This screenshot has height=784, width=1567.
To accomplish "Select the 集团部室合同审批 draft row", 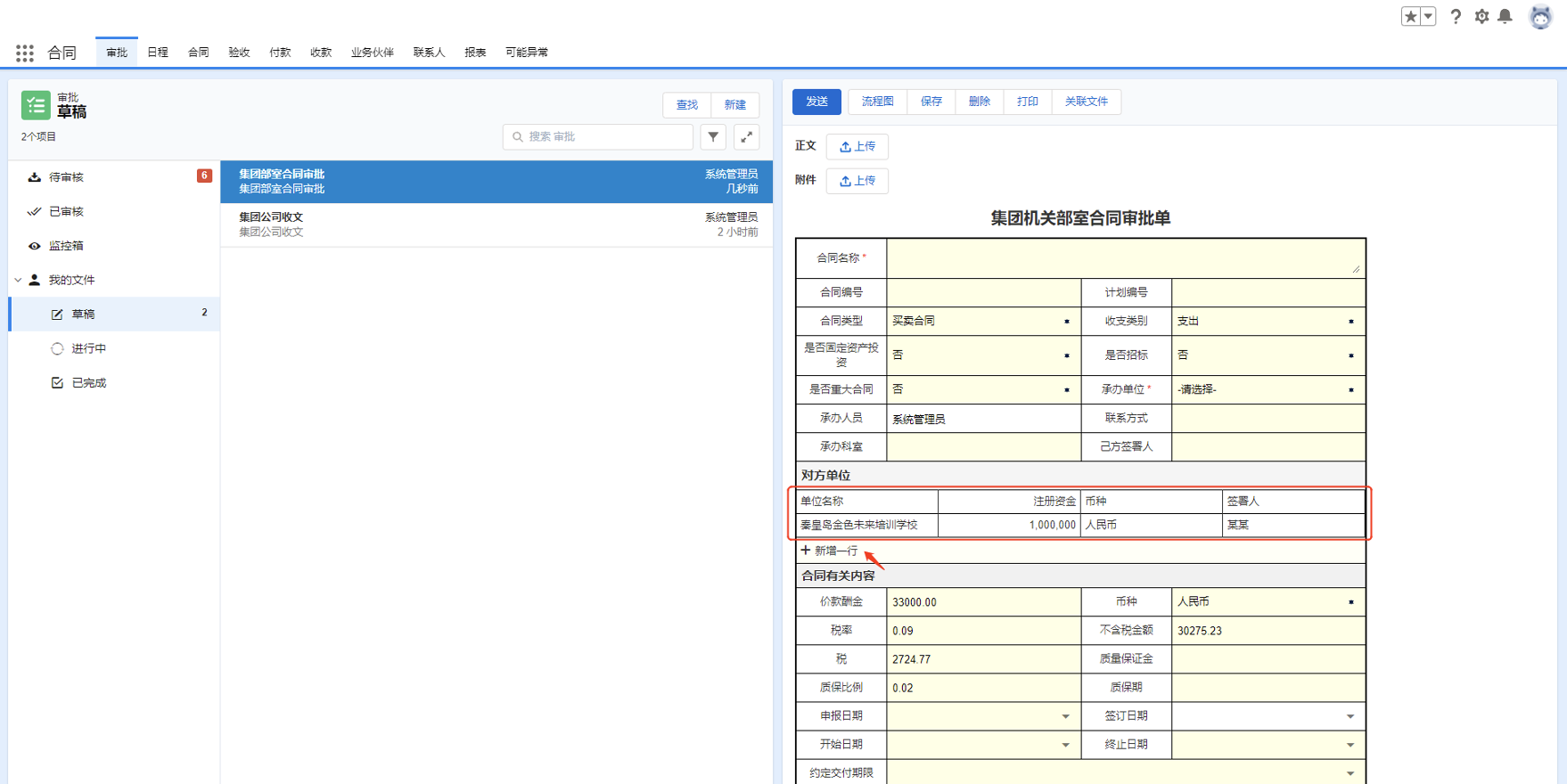I will coord(496,182).
